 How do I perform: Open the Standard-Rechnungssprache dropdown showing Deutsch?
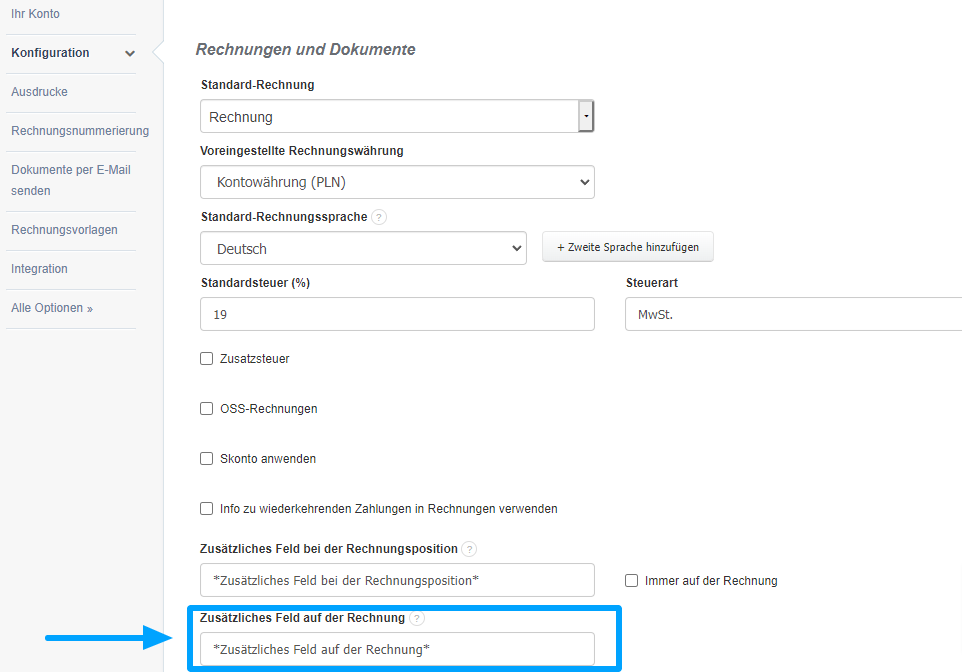click(363, 248)
